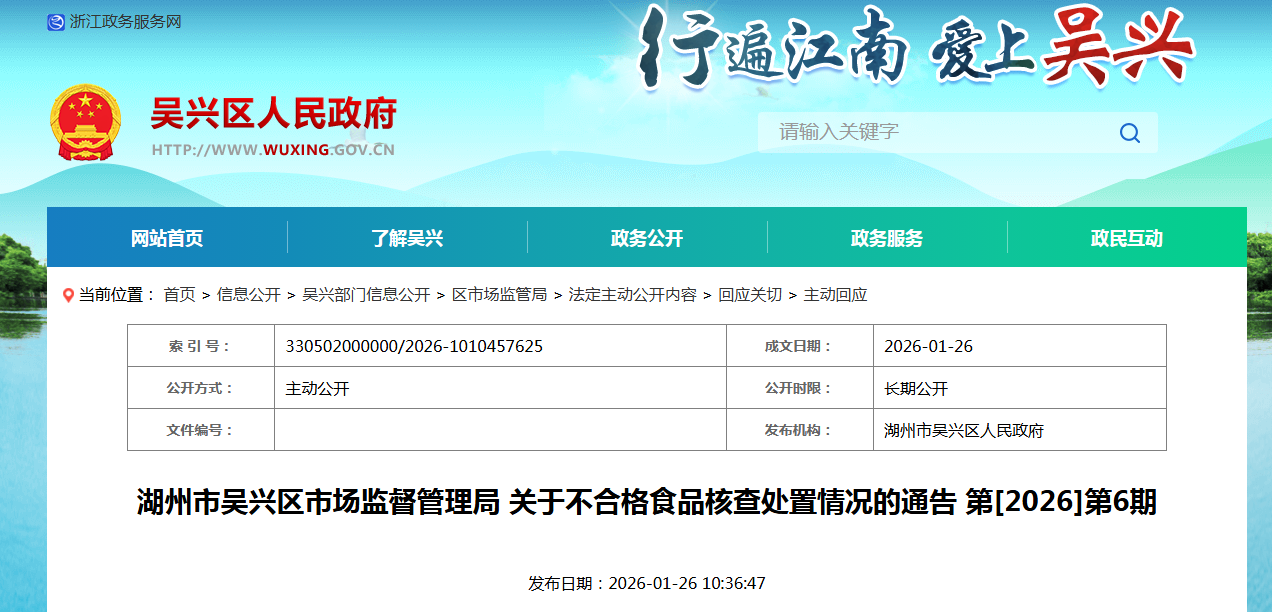Go to 吴兴部门信息公开 in the breadcrumb
1272x612 pixels.
tap(366, 295)
